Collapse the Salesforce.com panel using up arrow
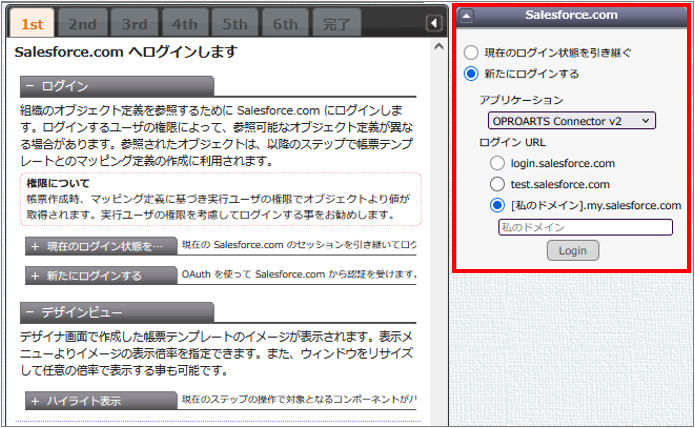The height and width of the screenshot is (428, 695). tap(466, 16)
